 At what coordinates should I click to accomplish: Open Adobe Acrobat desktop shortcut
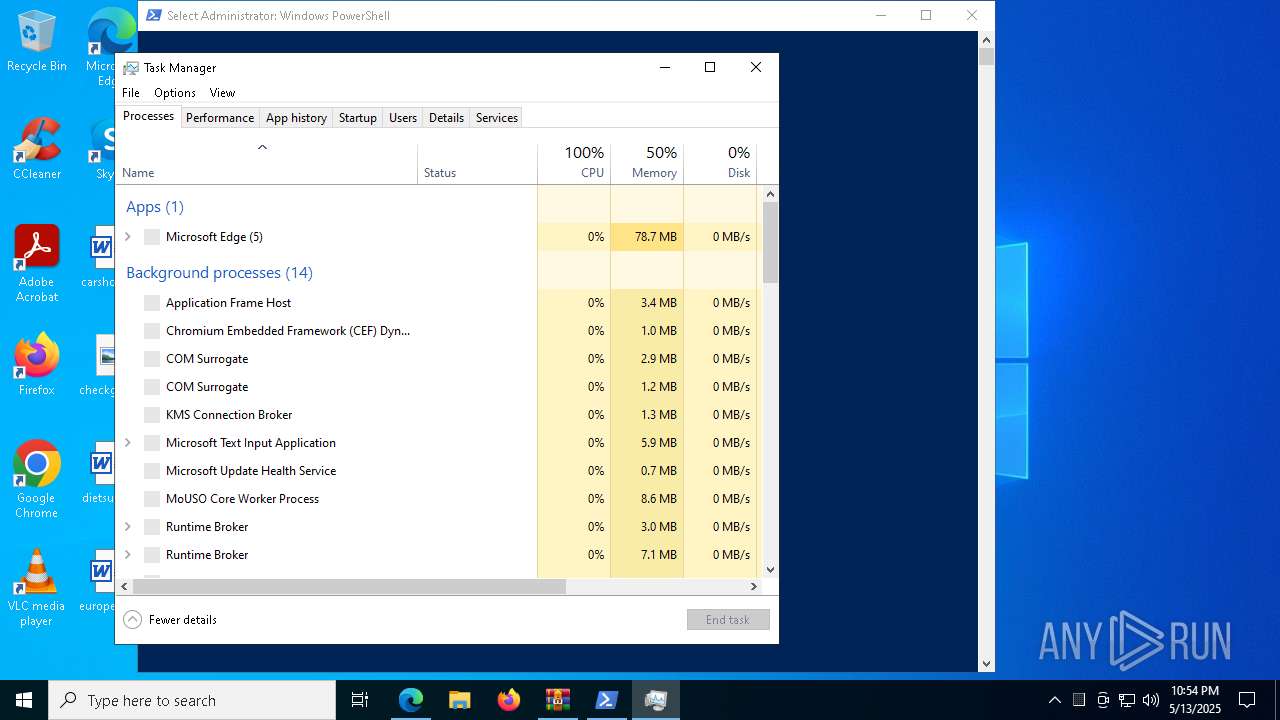37,264
